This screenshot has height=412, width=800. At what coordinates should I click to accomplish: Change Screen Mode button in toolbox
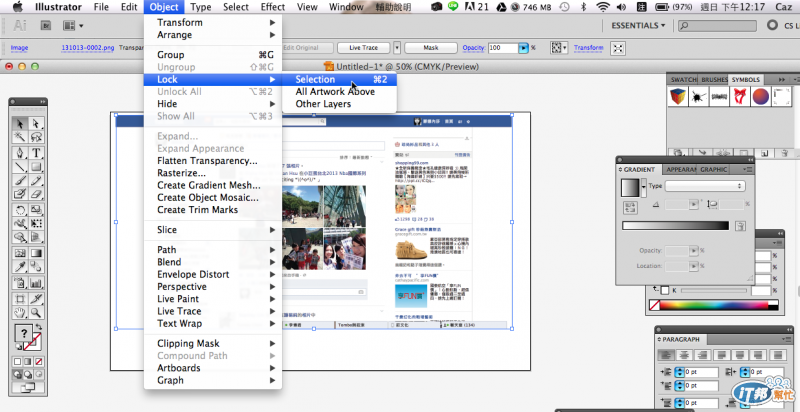[x=27, y=388]
